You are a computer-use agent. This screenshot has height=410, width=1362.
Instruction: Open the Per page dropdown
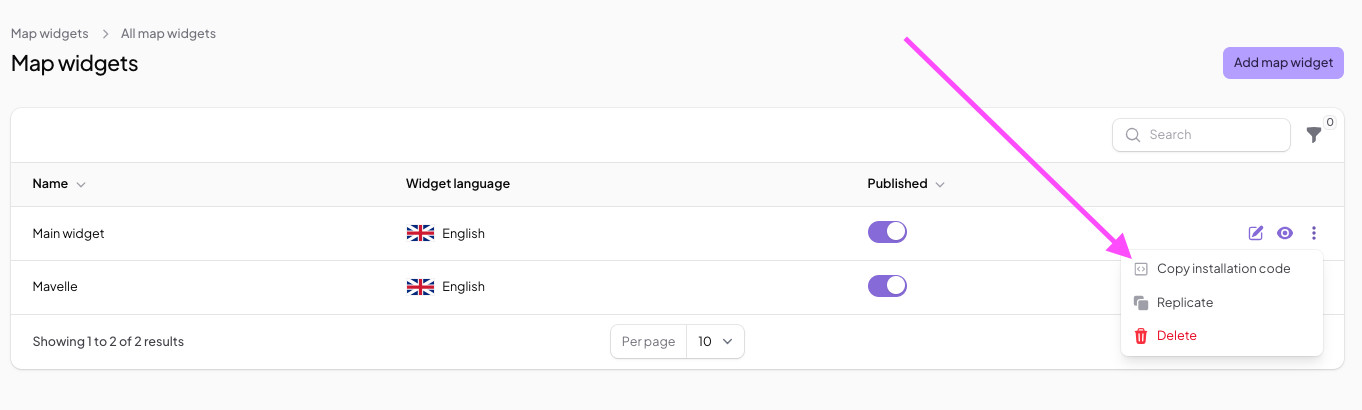(x=715, y=342)
